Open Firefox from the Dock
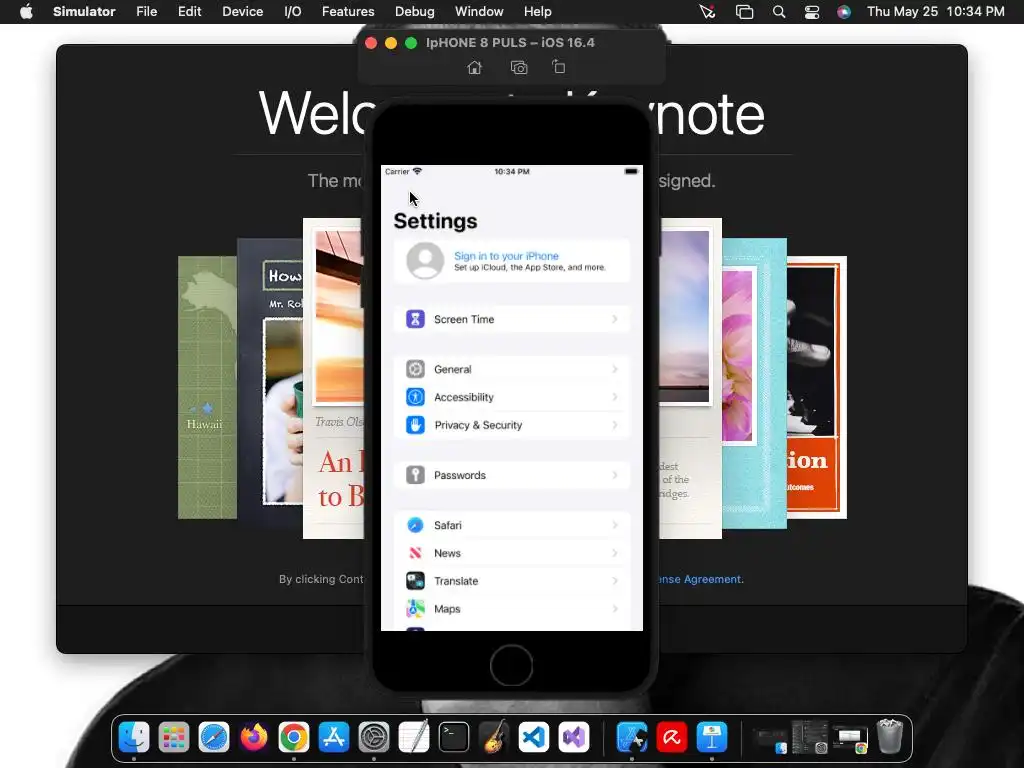1024x768 pixels. pyautogui.click(x=254, y=737)
